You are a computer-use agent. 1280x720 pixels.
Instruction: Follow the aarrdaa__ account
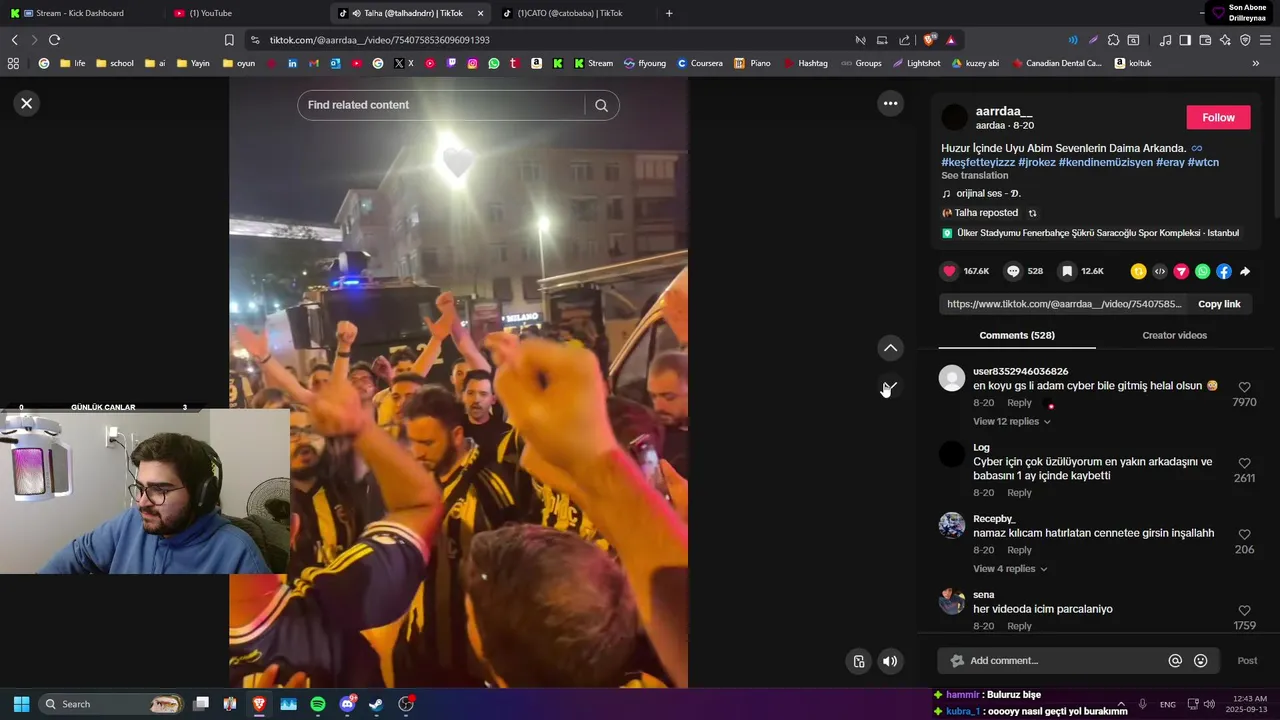[1218, 118]
